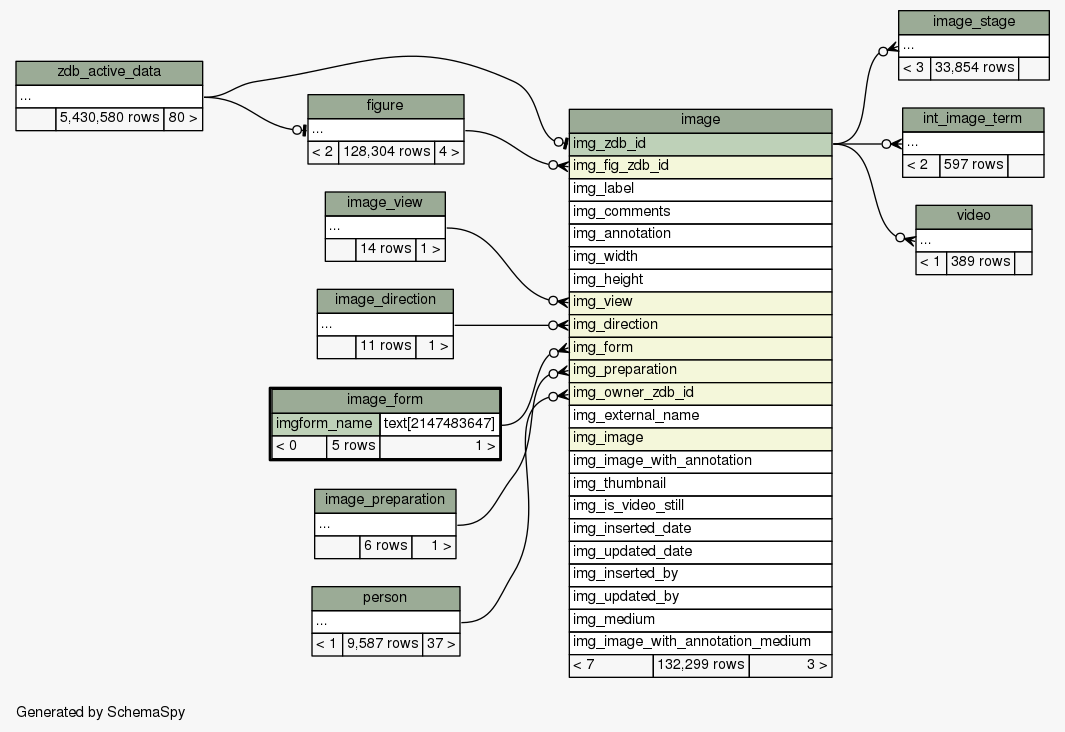Open the image_preparation table header
Viewport: 1065px width, 732px height.
click(385, 500)
